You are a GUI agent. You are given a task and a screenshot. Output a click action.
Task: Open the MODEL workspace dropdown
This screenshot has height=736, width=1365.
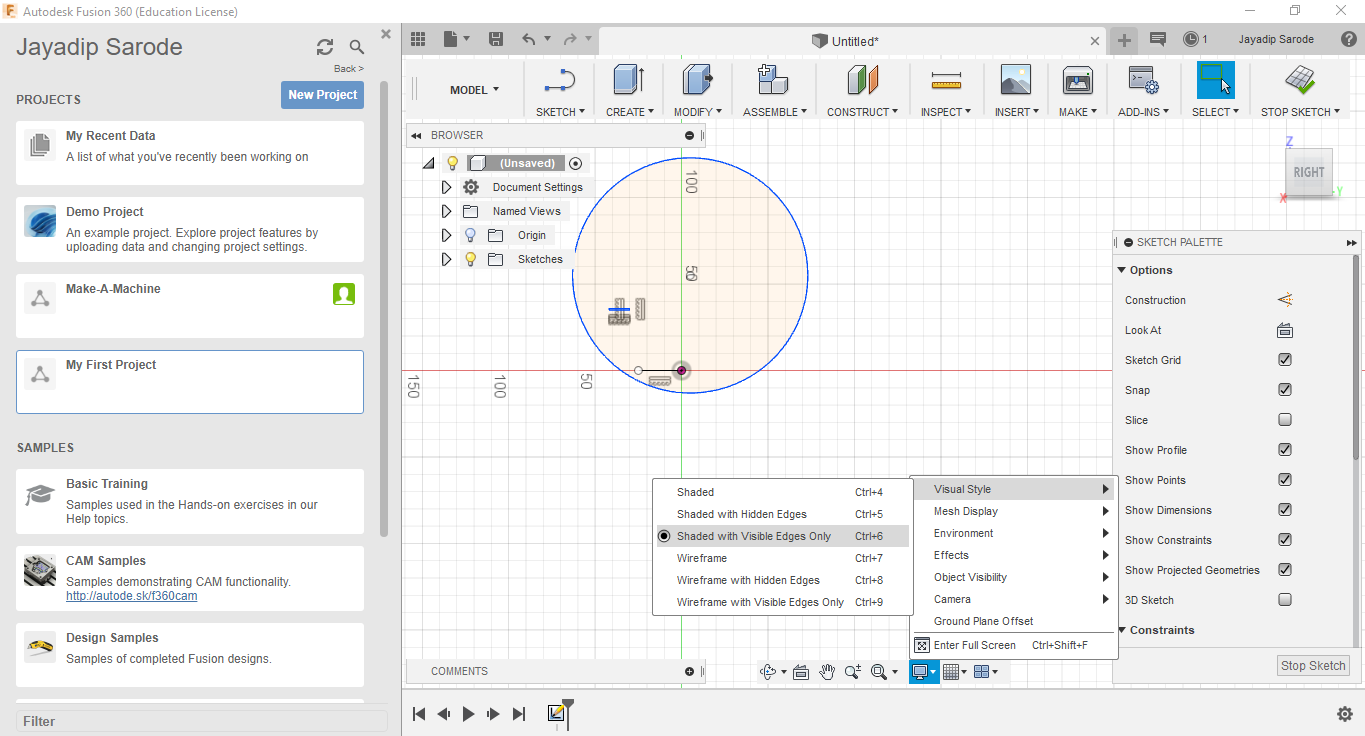coord(474,90)
